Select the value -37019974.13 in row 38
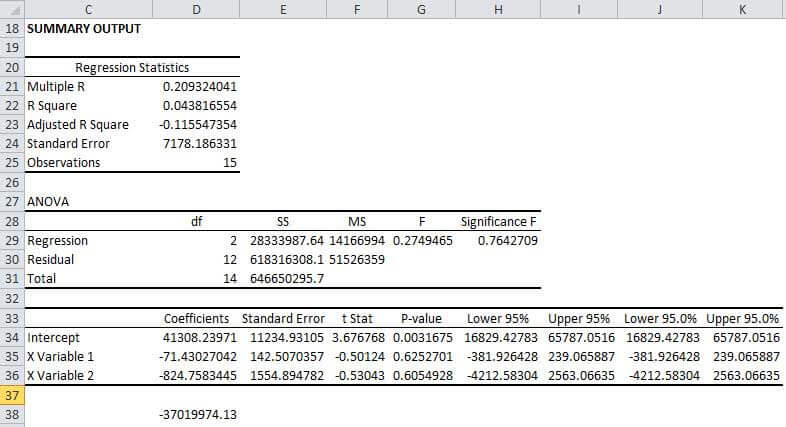Screen dimensions: 786x427 click(x=196, y=414)
